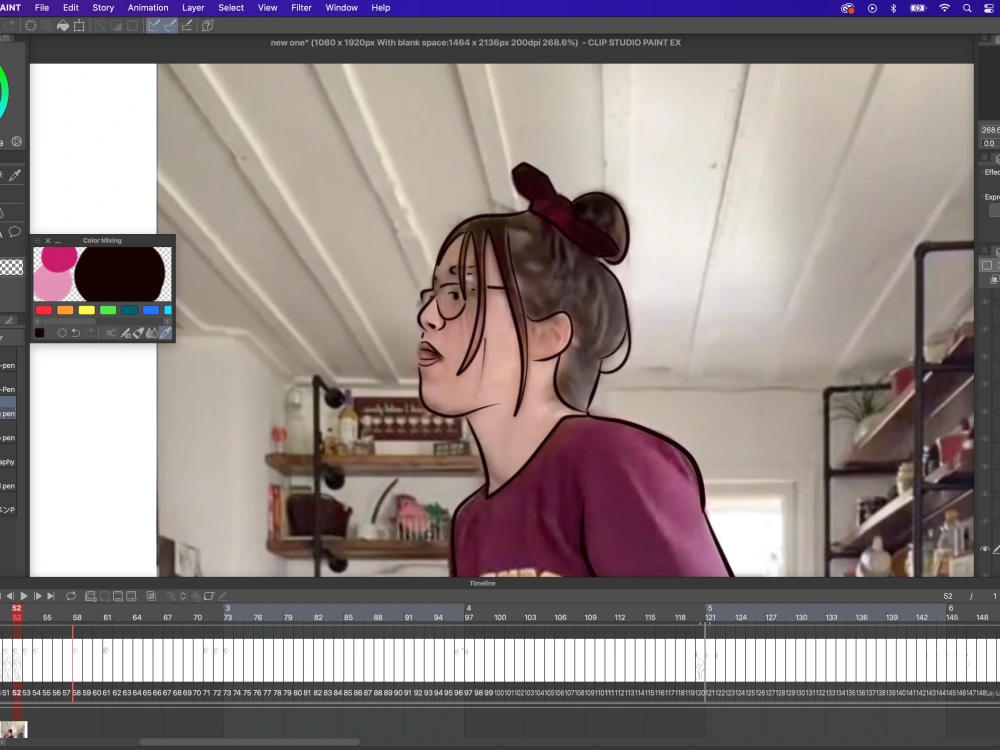This screenshot has width=1000, height=750.
Task: Click the left arrow on the swatch scrollbar
Action: pyautogui.click(x=37, y=321)
